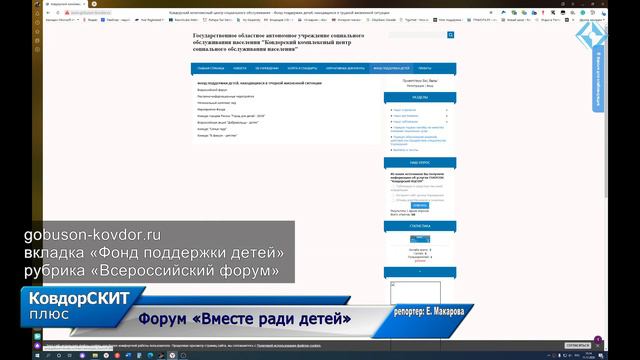Open the Об учреждении menu item

coord(267,68)
